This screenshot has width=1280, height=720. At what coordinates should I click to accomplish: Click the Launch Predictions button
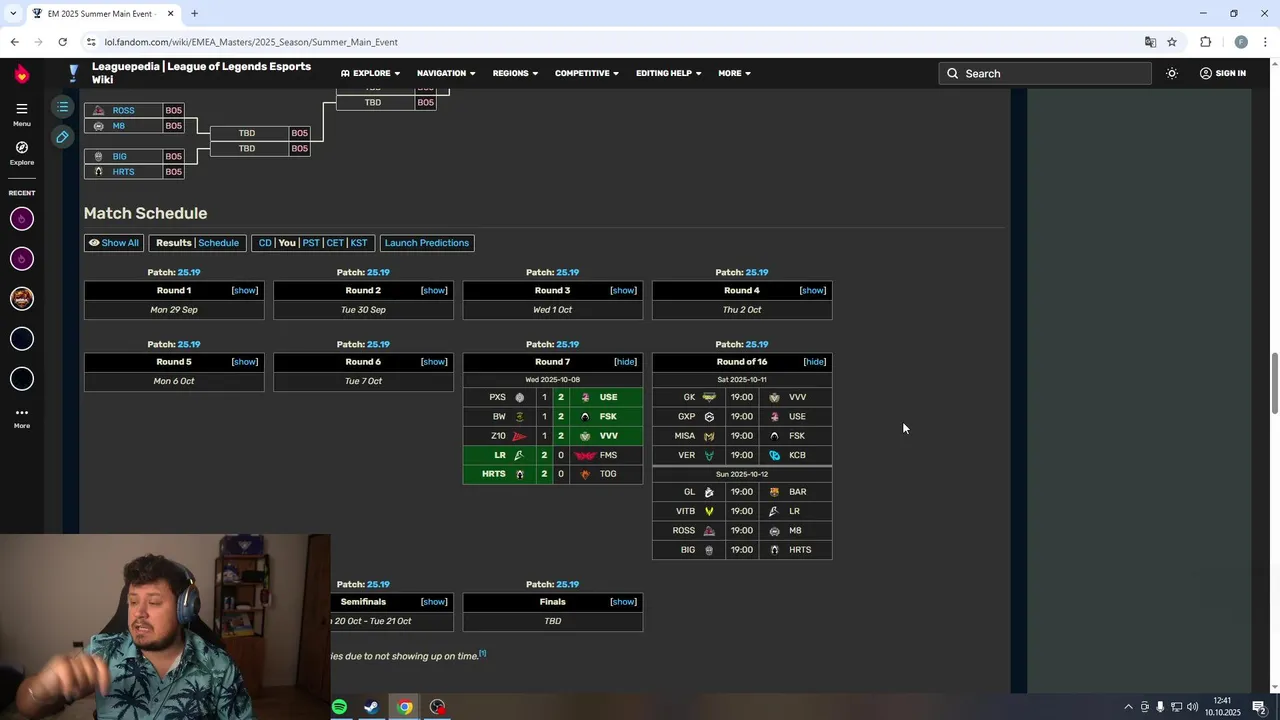point(427,243)
